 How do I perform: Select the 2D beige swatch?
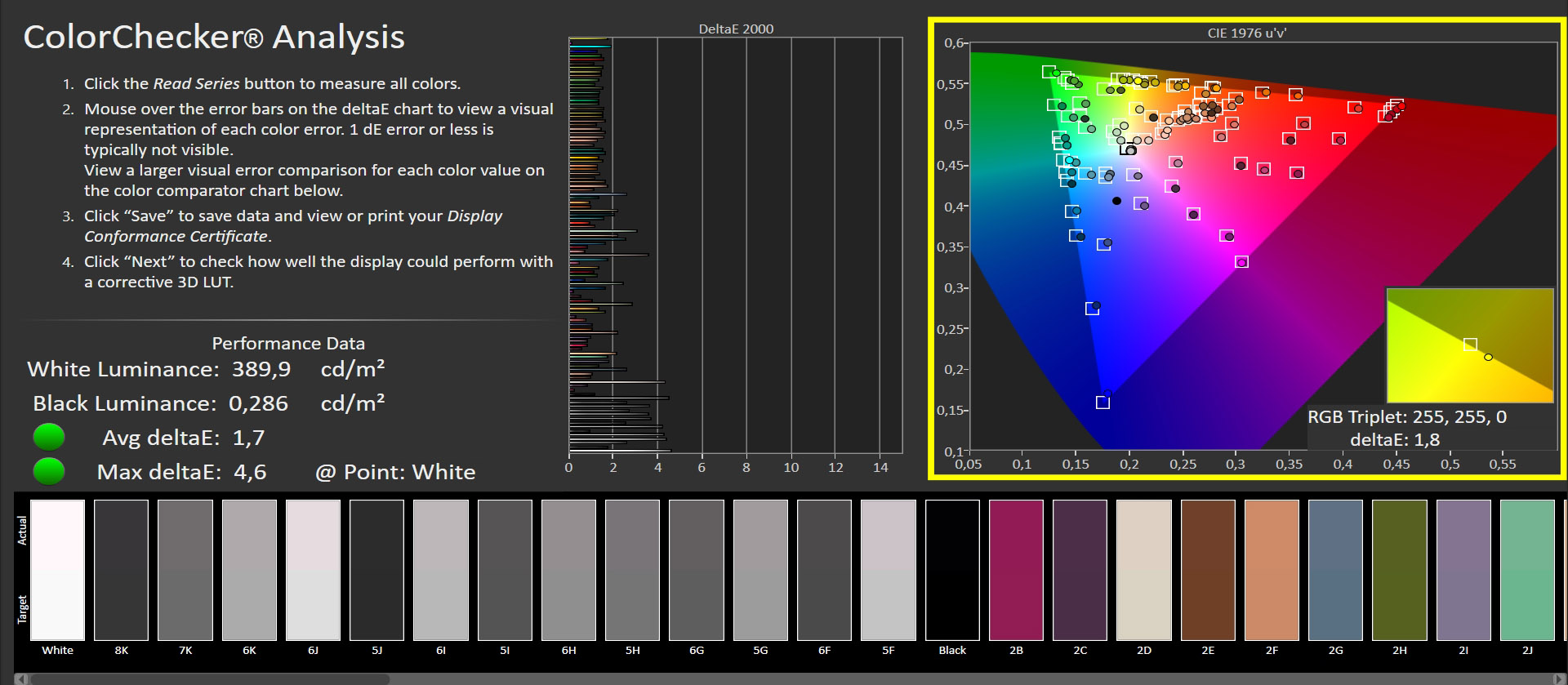1144,570
